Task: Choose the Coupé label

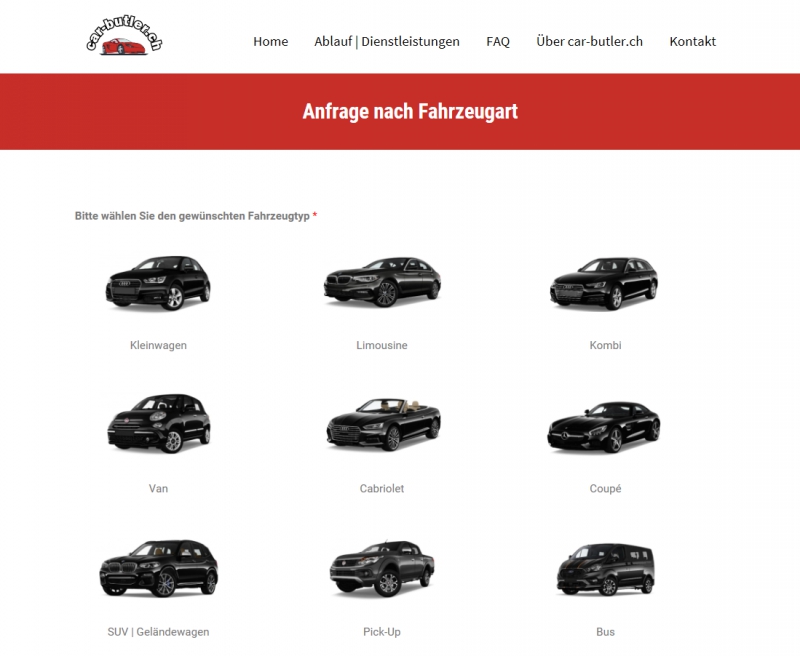Action: pyautogui.click(x=605, y=489)
